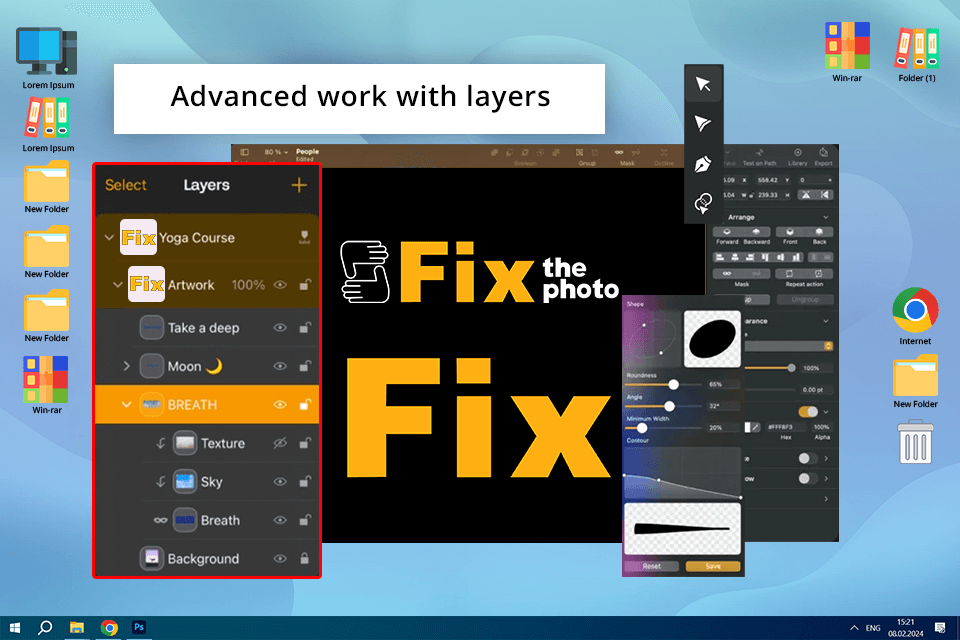Enable the toggle above the shadow row
Viewport: 960px width, 640px height.
tap(808, 458)
